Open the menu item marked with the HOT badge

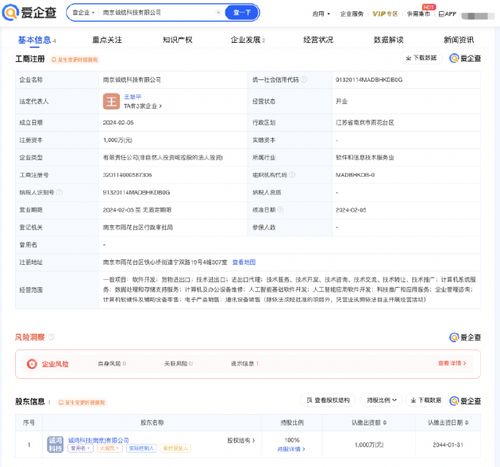(x=418, y=14)
